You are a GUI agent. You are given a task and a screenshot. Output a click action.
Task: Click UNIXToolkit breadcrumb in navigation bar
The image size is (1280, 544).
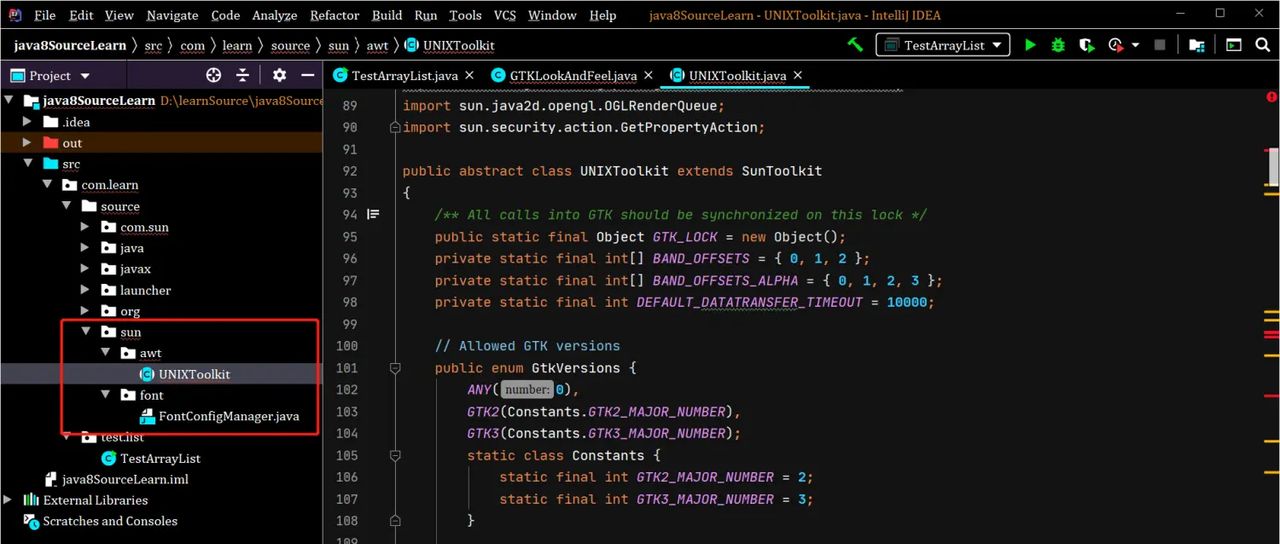click(450, 45)
